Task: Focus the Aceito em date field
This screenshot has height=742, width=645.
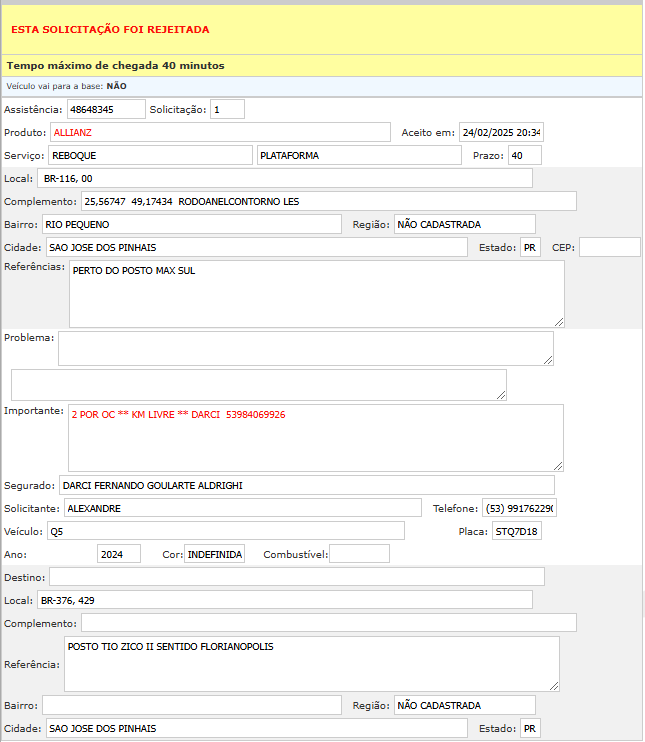Action: [x=500, y=132]
